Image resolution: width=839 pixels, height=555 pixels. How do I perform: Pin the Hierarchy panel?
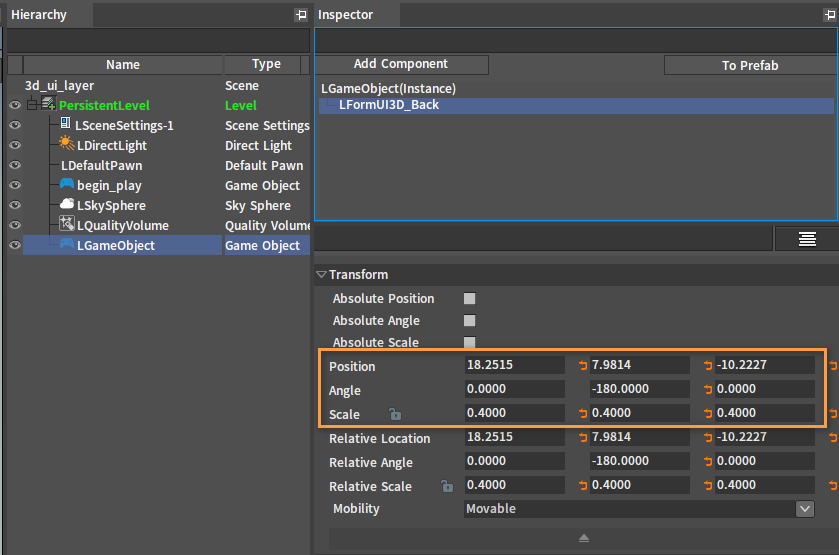pos(301,15)
